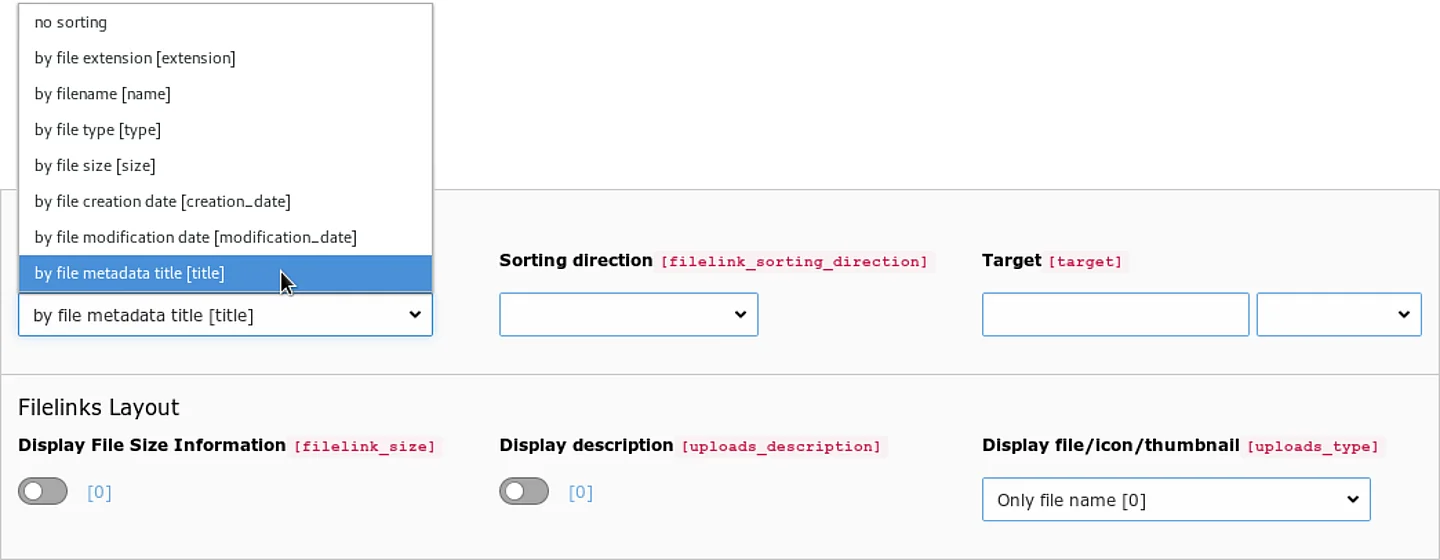This screenshot has width=1440, height=560.
Task: Click the "Target" field label
Action: pos(1011,261)
